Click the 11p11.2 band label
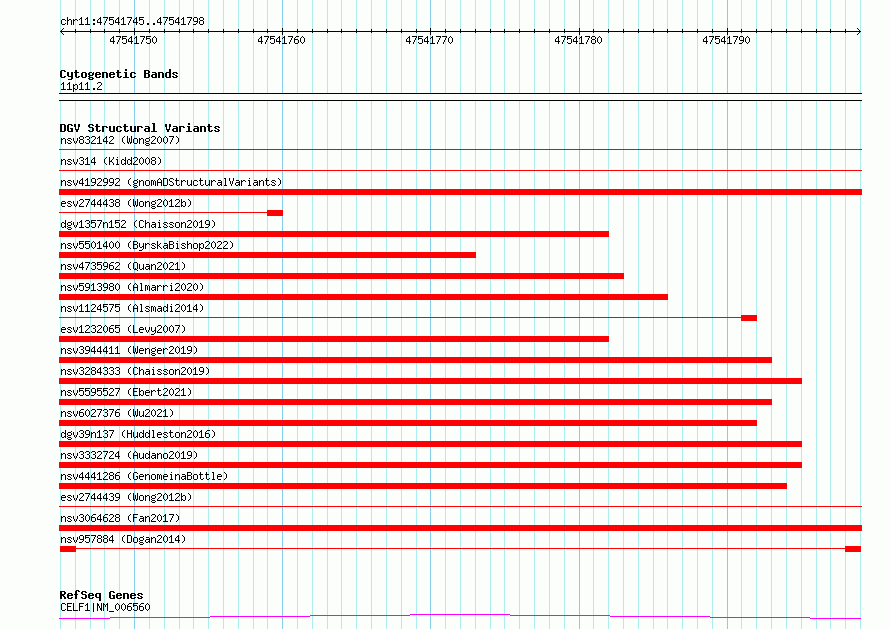This screenshot has height=629, width=890. tap(81, 86)
